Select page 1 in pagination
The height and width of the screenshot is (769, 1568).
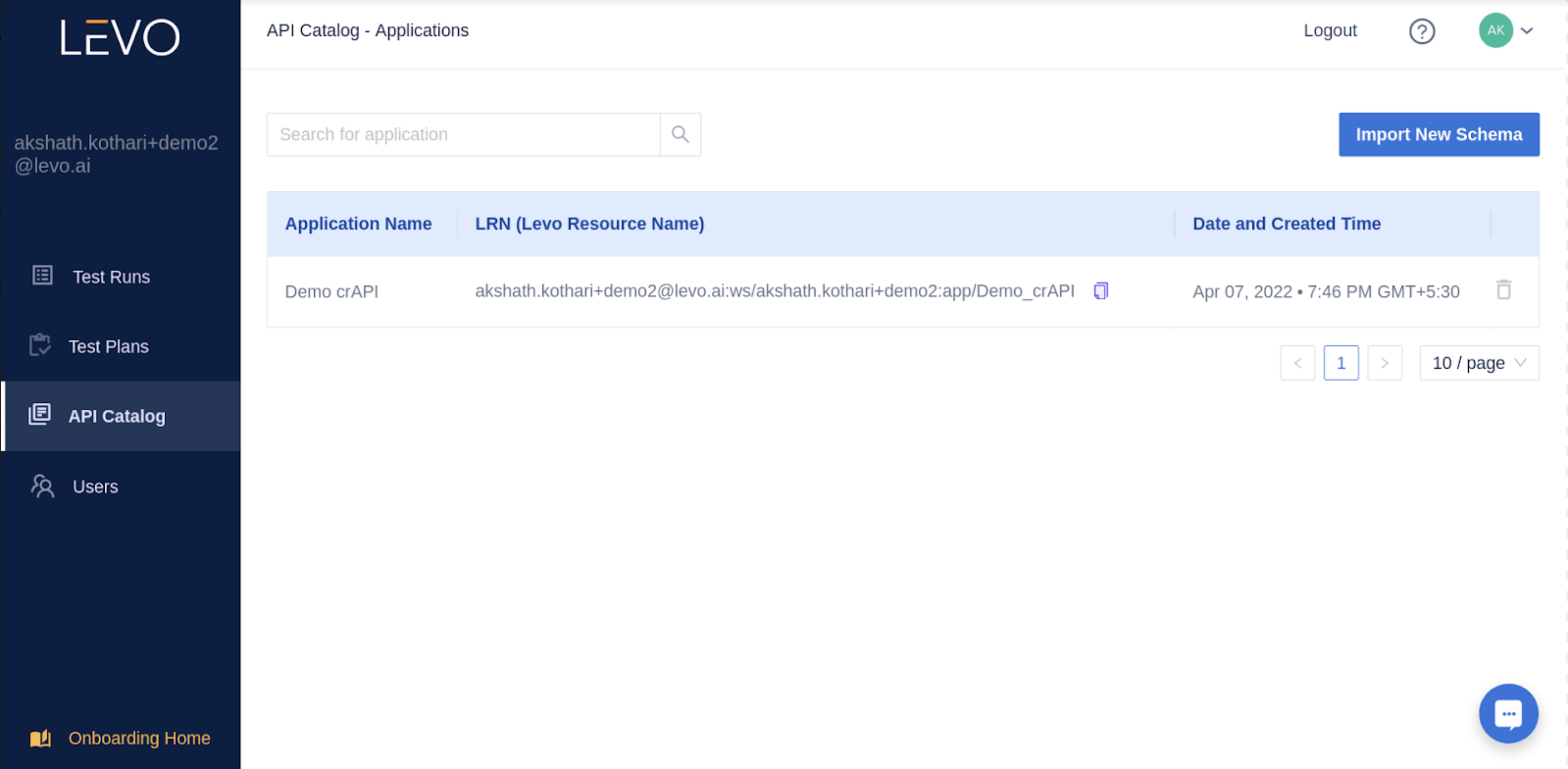1340,363
